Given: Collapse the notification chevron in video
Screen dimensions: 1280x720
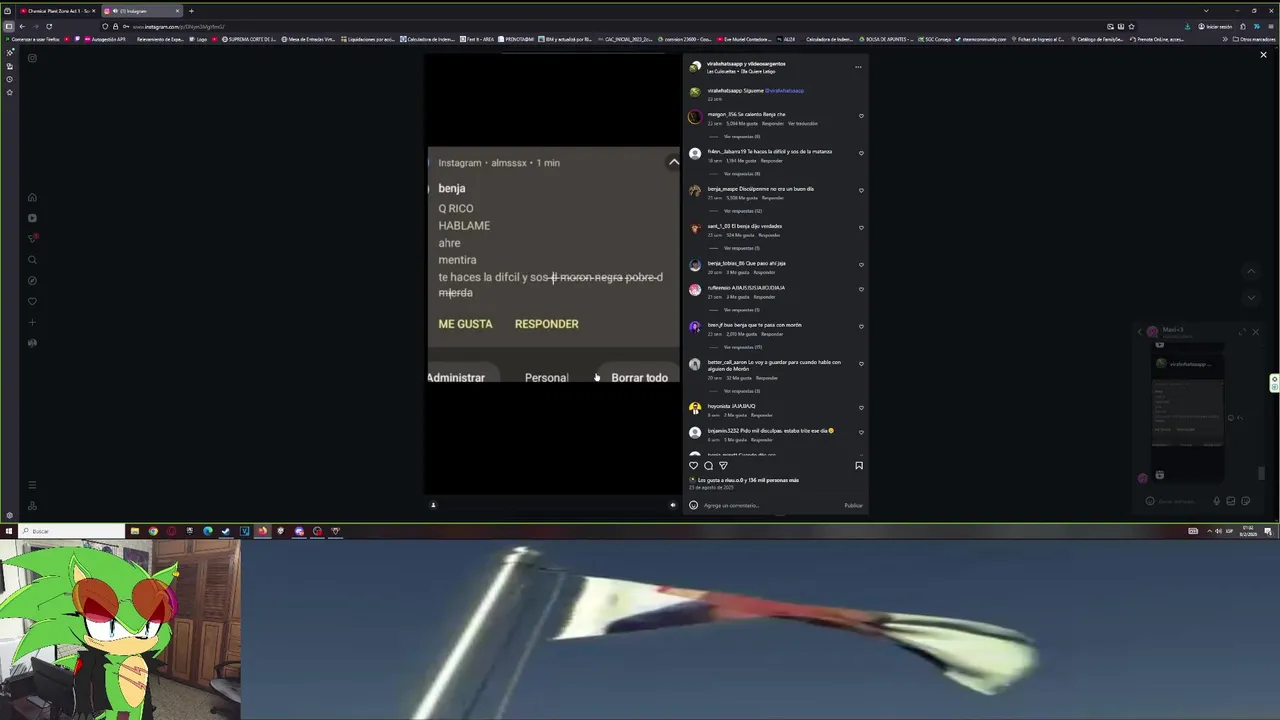Looking at the screenshot, I should point(673,162).
